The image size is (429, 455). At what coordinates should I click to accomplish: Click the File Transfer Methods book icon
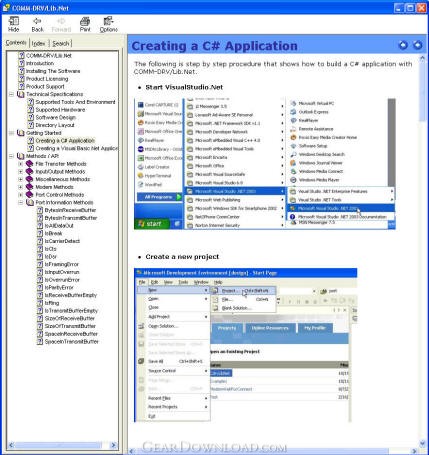coord(30,164)
